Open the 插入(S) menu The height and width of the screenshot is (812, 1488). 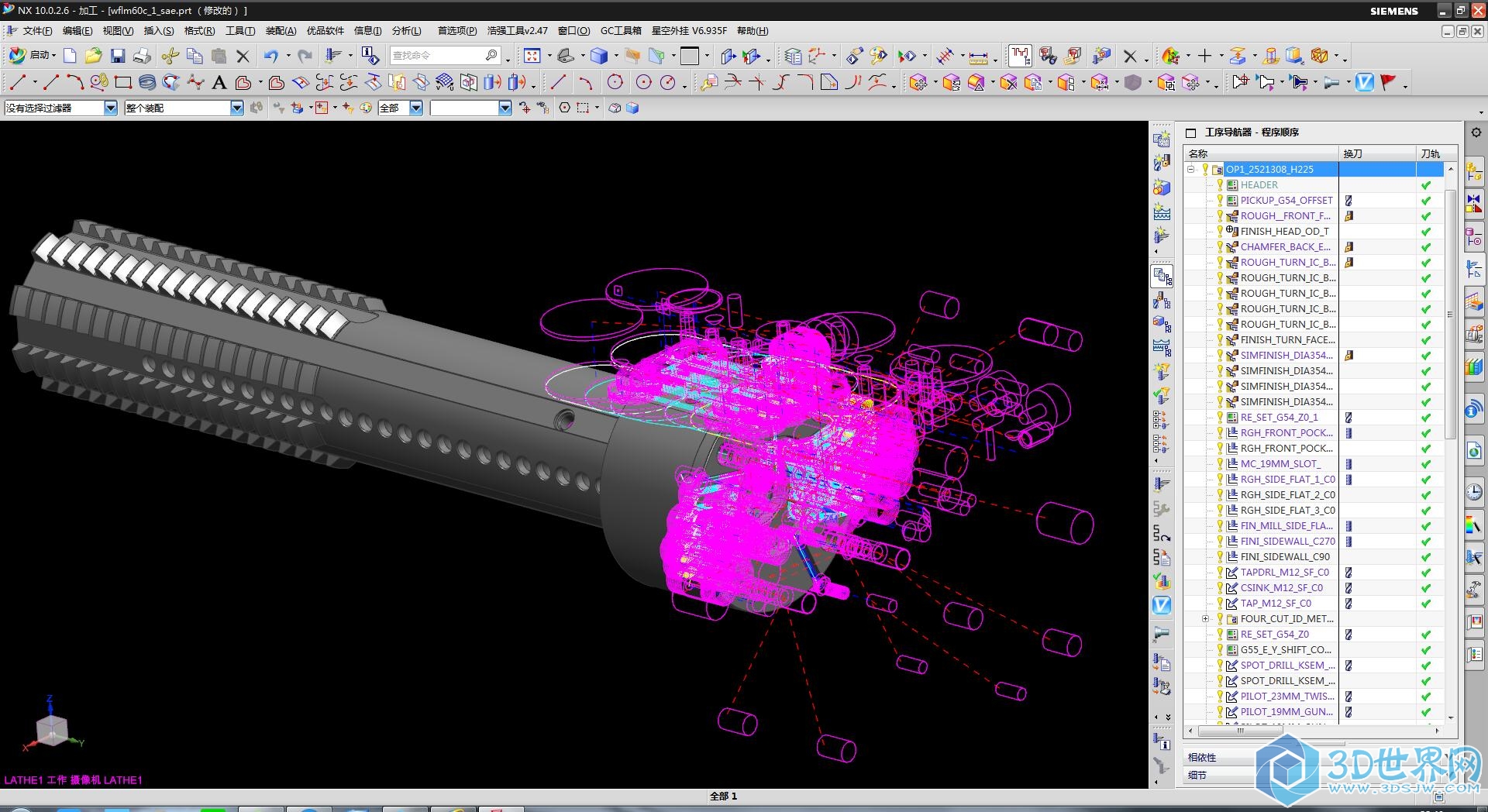(158, 31)
